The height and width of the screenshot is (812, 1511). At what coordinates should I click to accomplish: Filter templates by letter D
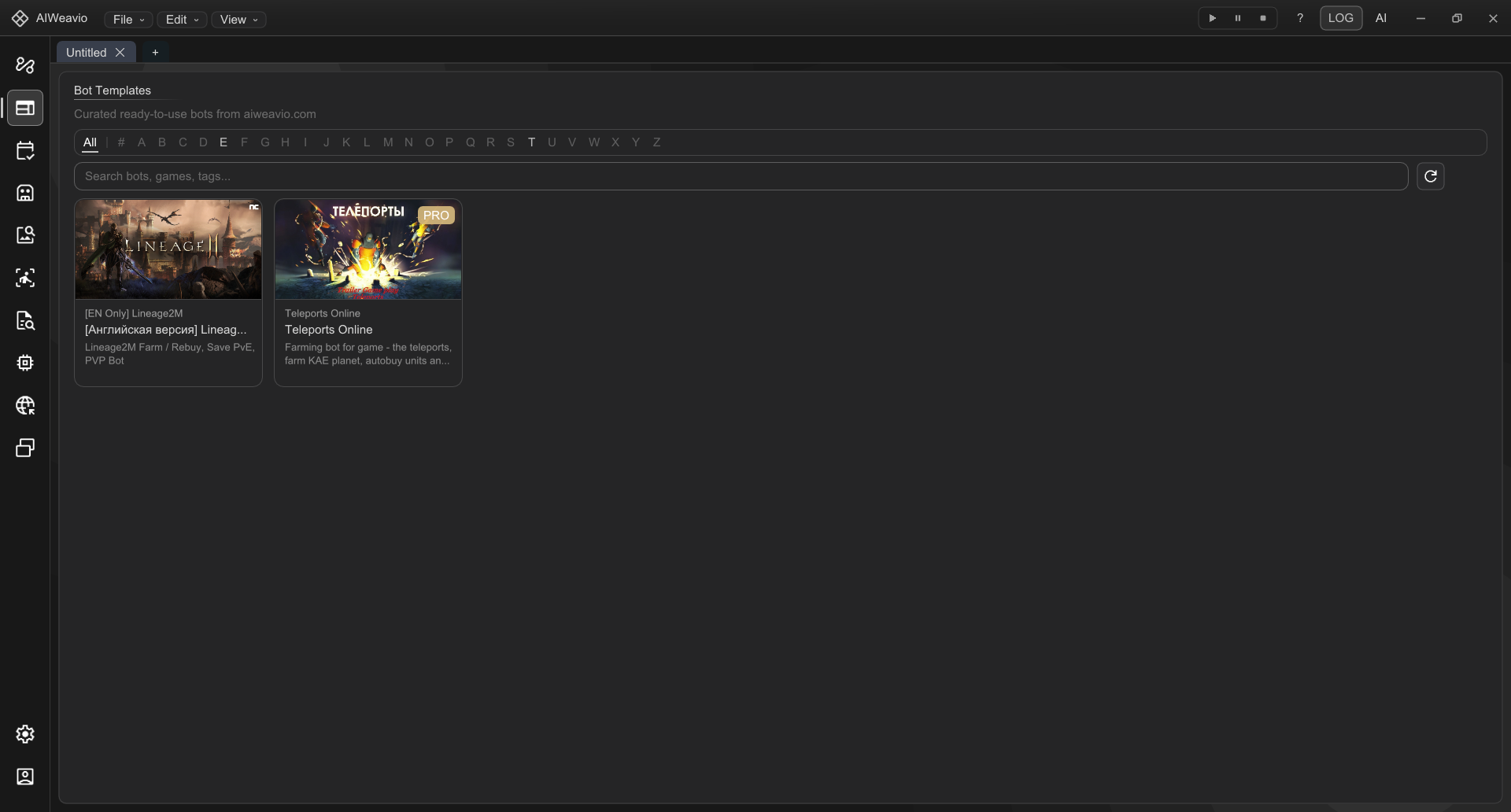tap(203, 142)
